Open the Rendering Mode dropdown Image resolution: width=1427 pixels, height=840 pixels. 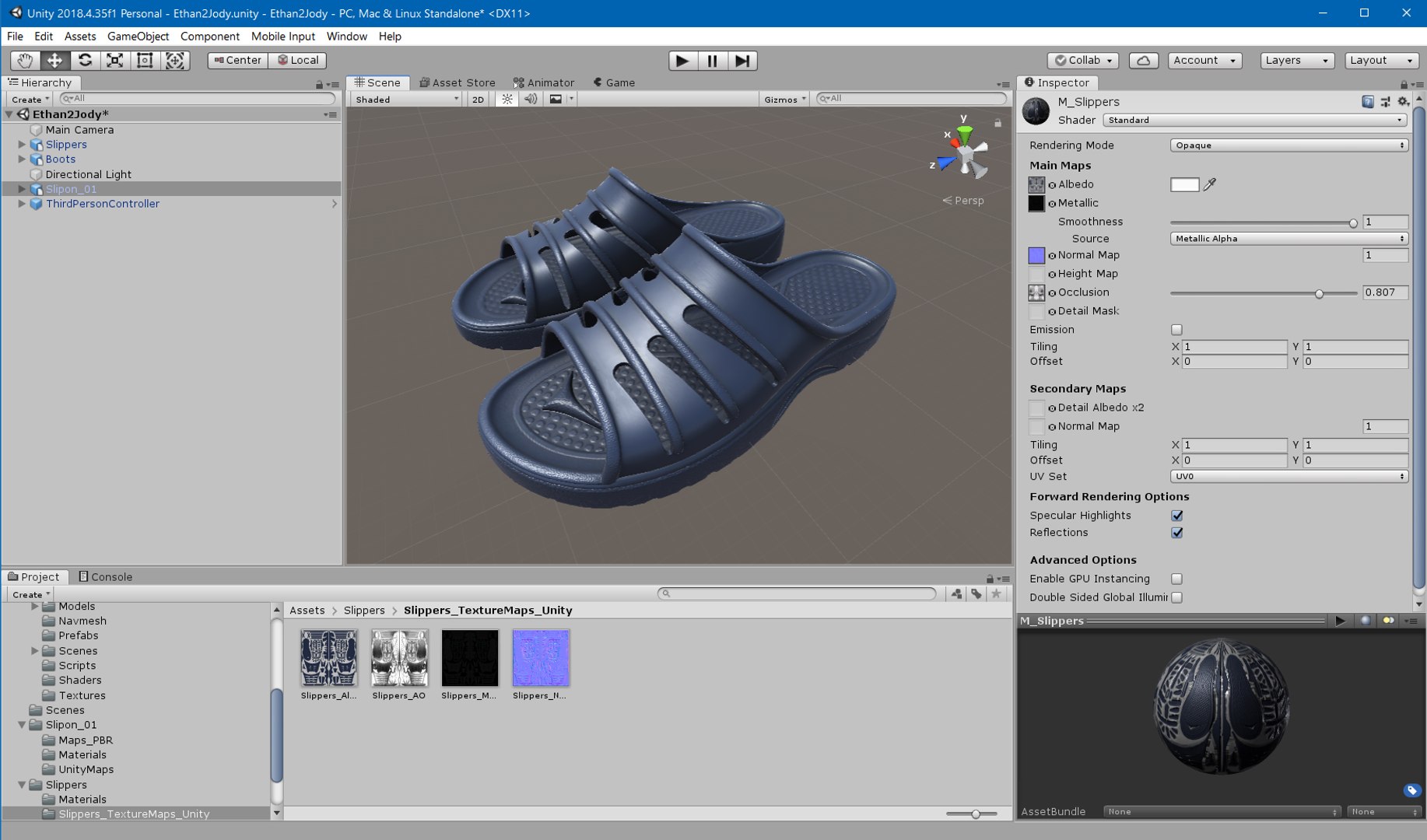(1289, 145)
